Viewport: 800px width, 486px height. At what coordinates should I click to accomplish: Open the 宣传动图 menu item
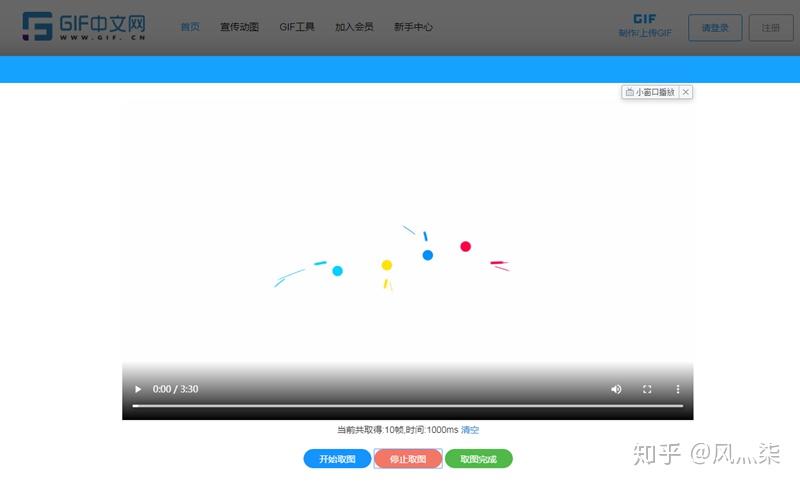coord(239,27)
